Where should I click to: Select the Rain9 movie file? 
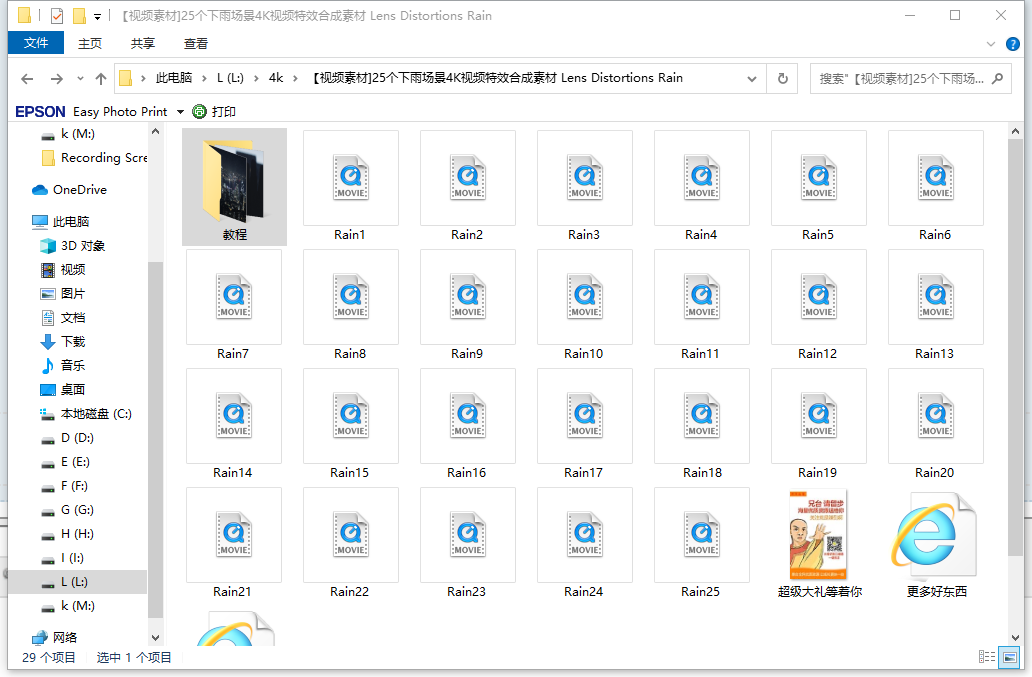[x=467, y=306]
